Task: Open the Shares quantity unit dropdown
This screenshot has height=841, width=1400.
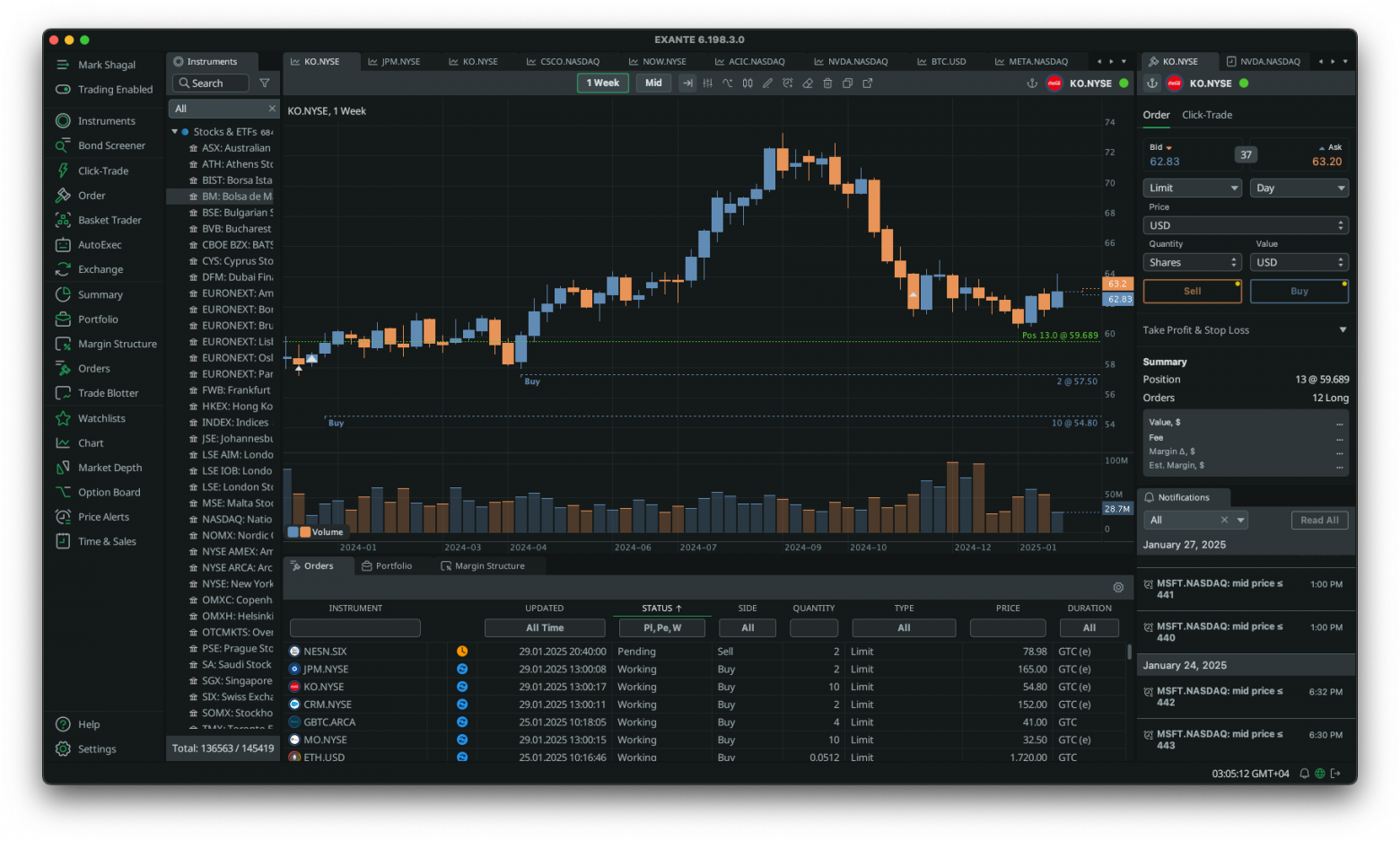Action: tap(1192, 262)
